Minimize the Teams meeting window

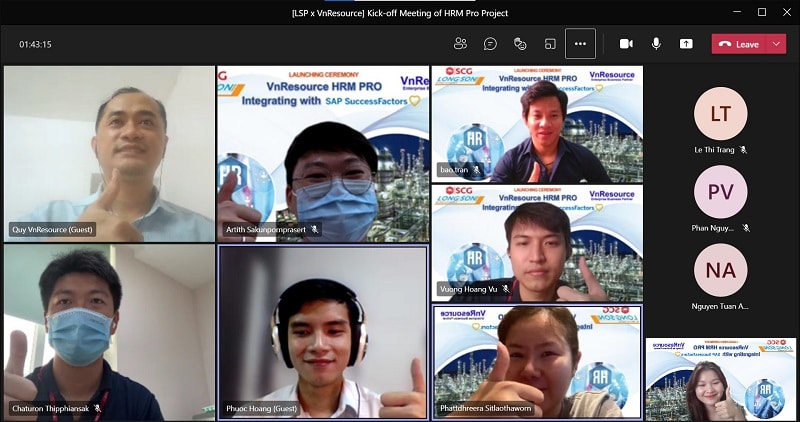click(737, 12)
